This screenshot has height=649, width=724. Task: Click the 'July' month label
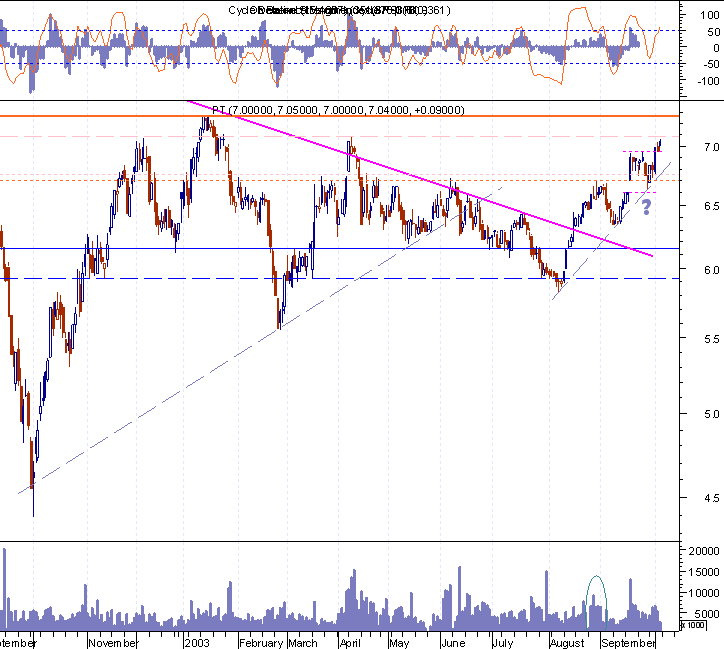point(502,643)
